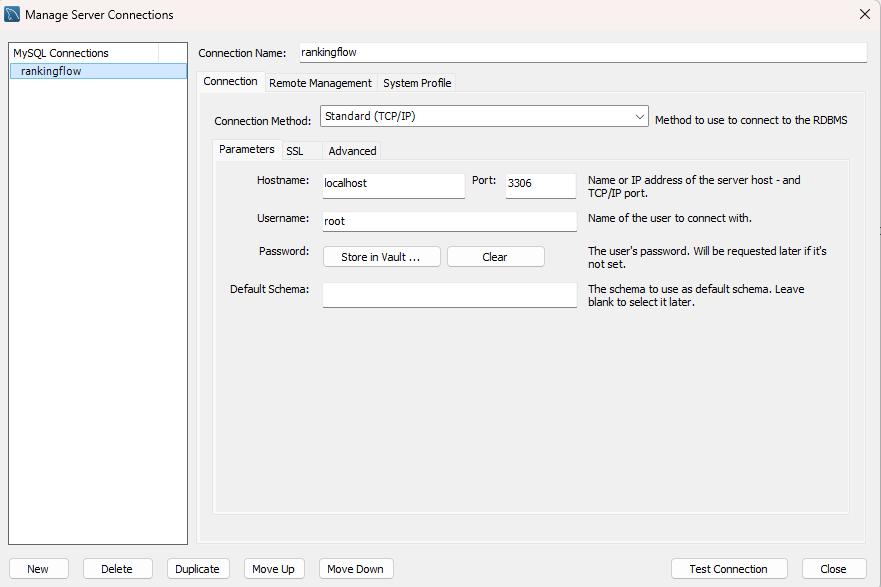Edit the Connection Name field
This screenshot has width=881, height=587.
(583, 53)
